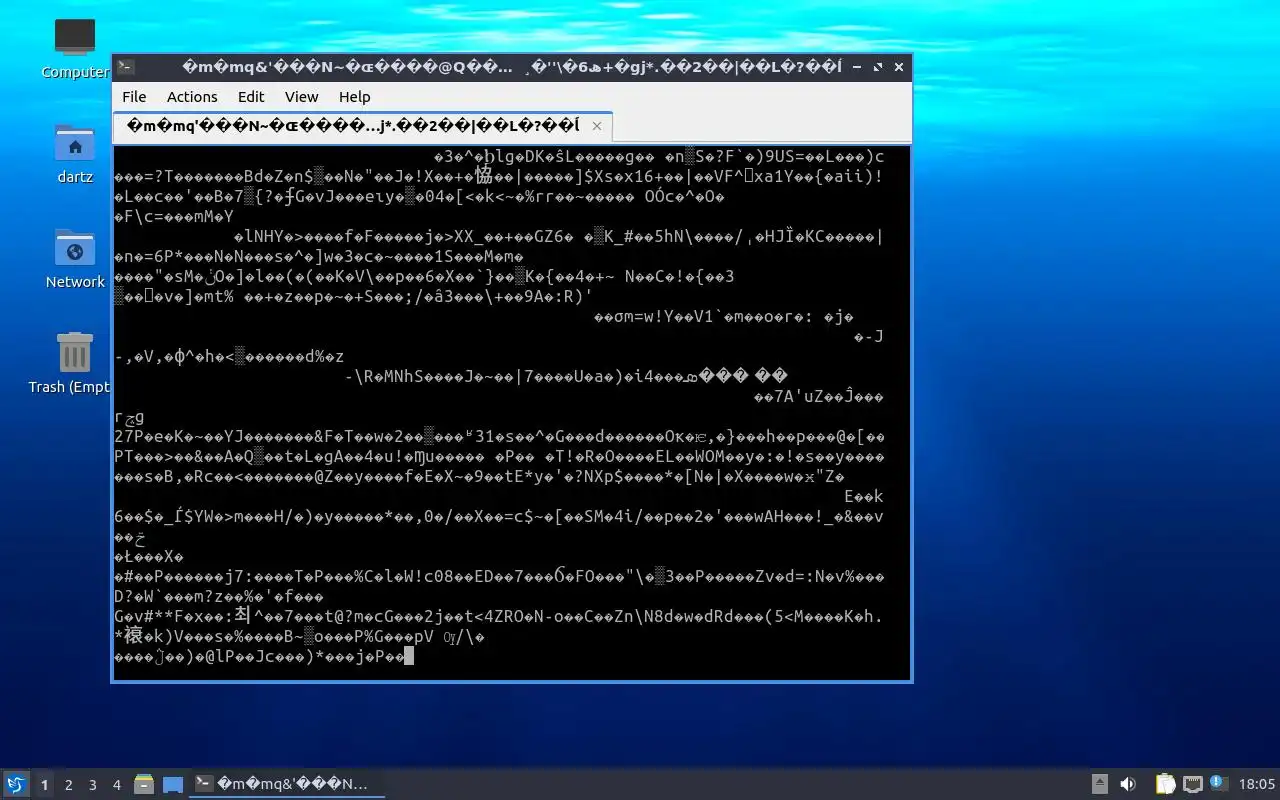Open the View menu

tap(301, 97)
